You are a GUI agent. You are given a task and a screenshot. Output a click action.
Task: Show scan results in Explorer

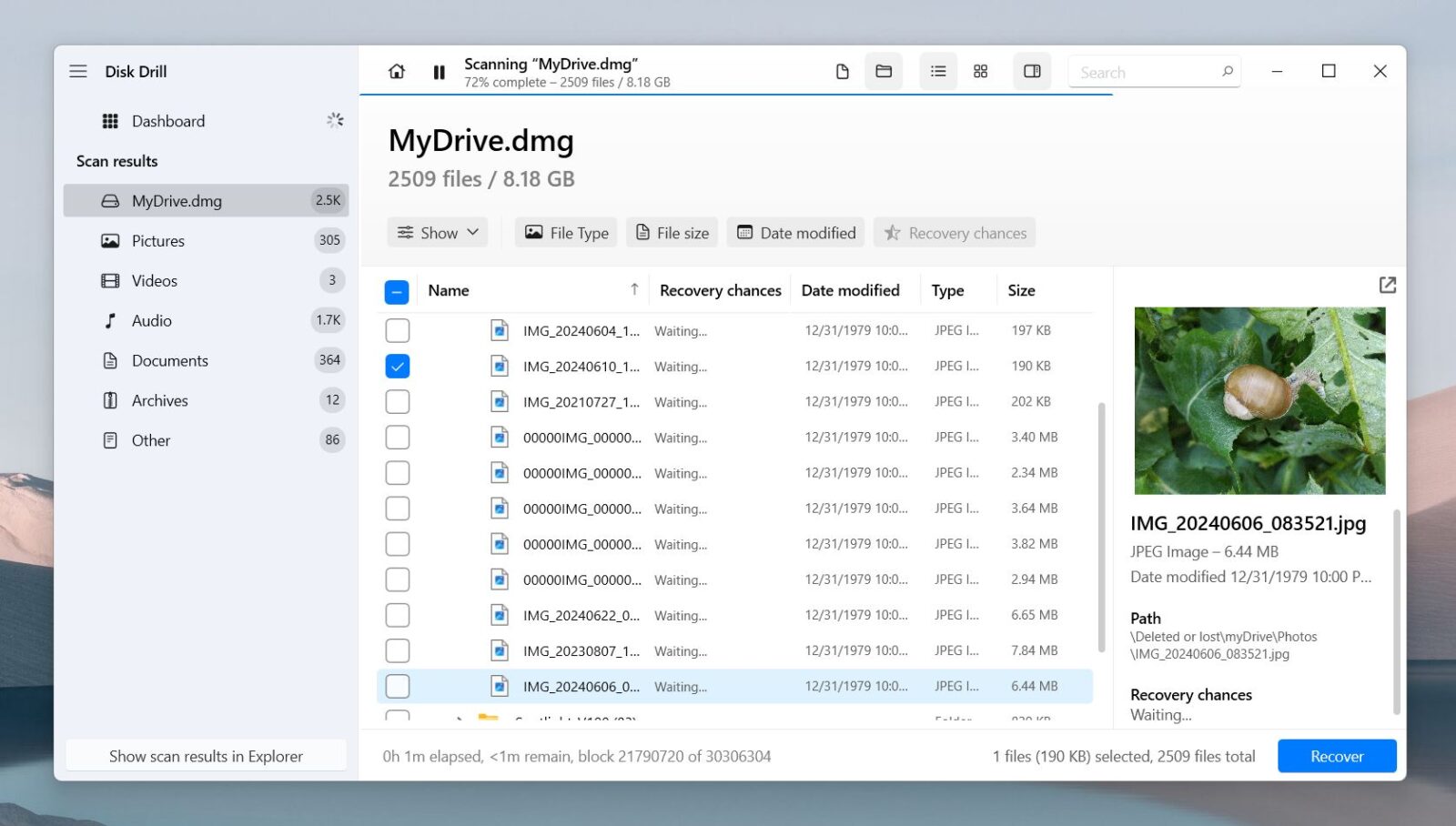pos(206,756)
